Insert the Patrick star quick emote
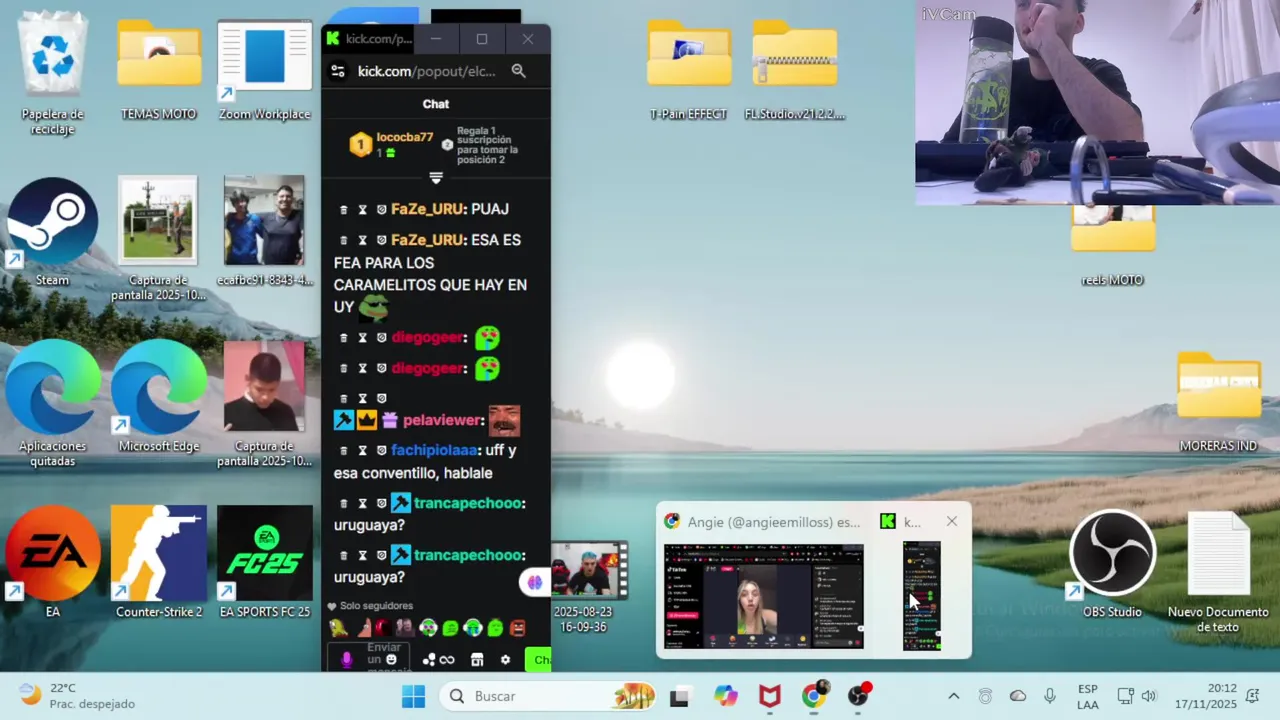This screenshot has width=1280, height=720. click(x=364, y=628)
